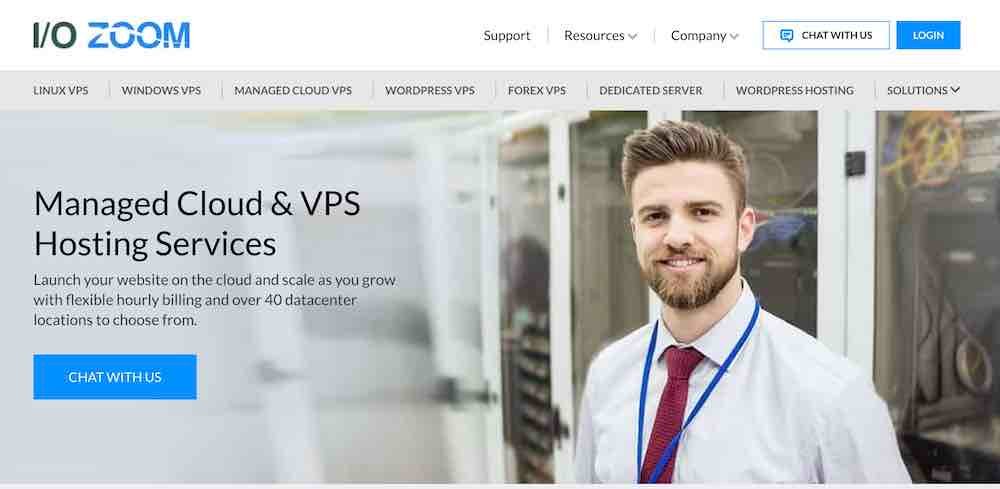1000x489 pixels.
Task: Go to Linux VPS menu item
Action: [61, 90]
